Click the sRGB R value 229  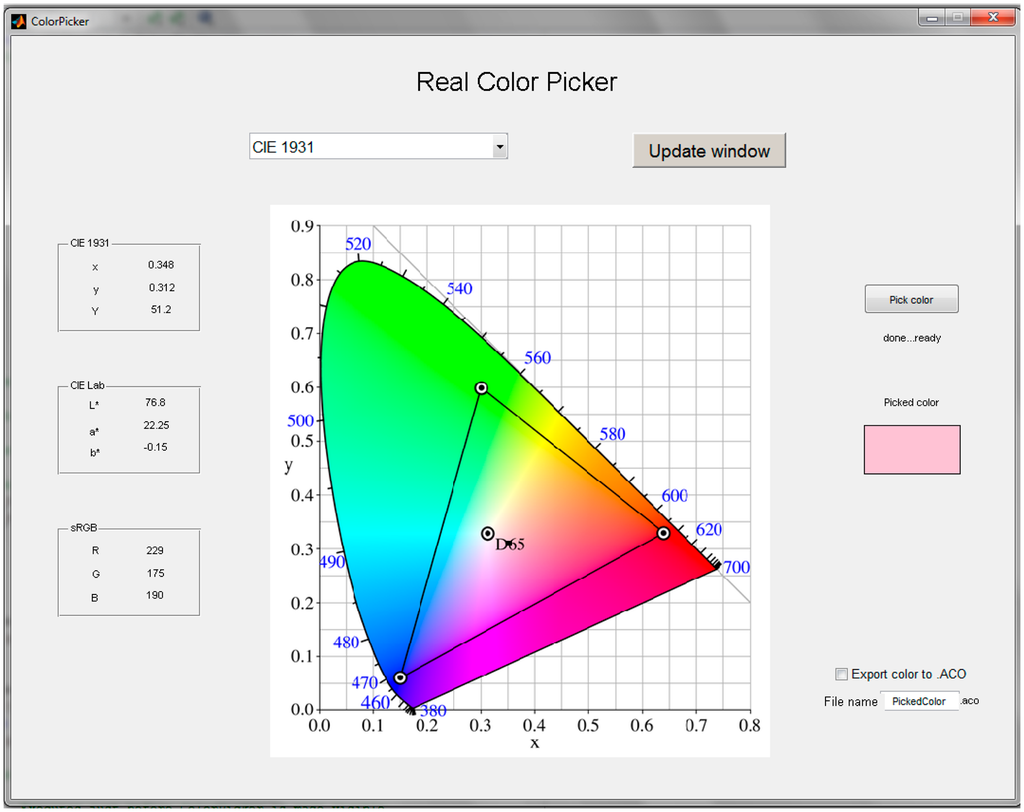(x=154, y=551)
